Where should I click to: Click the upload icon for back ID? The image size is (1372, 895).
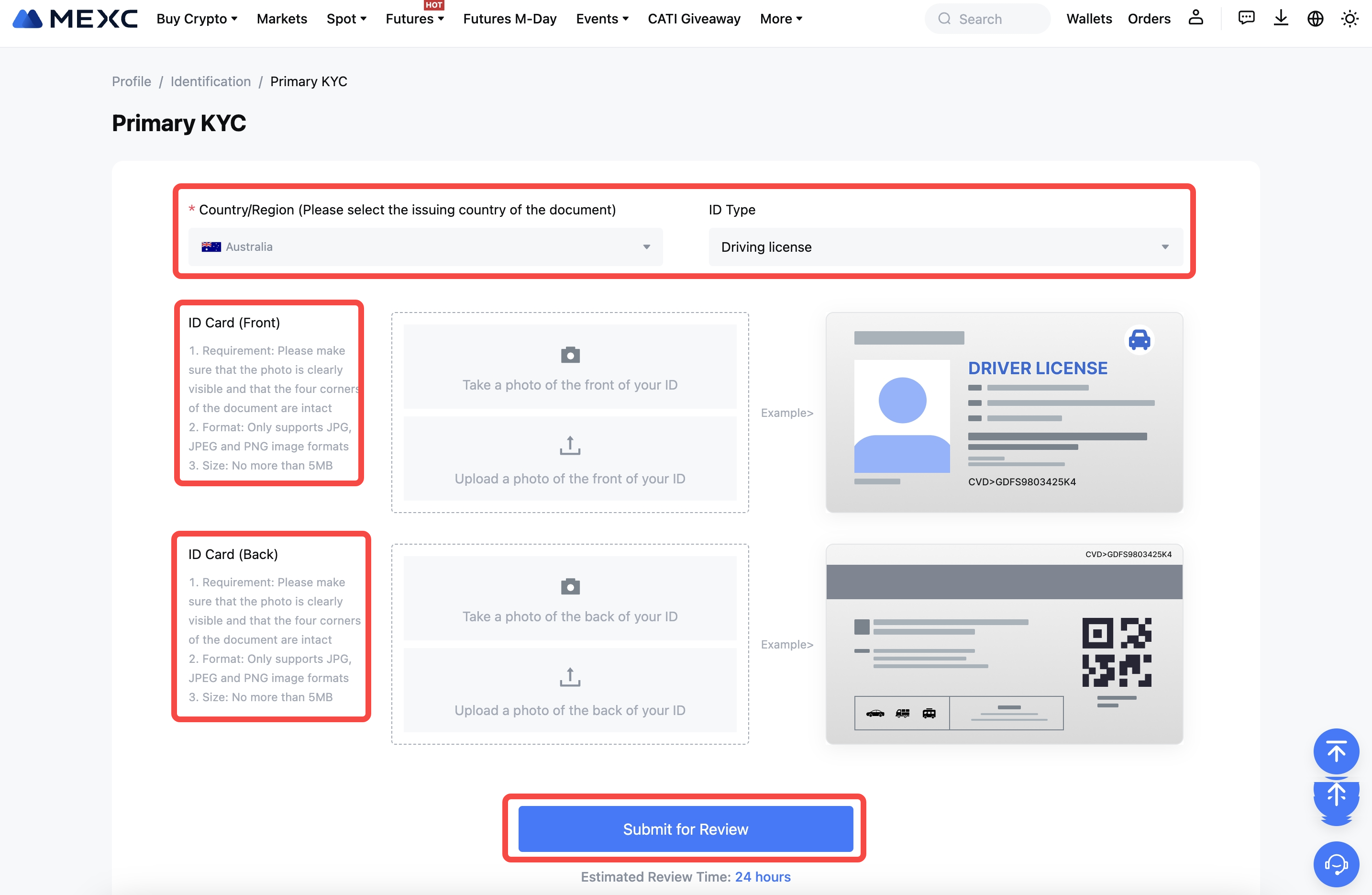click(570, 677)
